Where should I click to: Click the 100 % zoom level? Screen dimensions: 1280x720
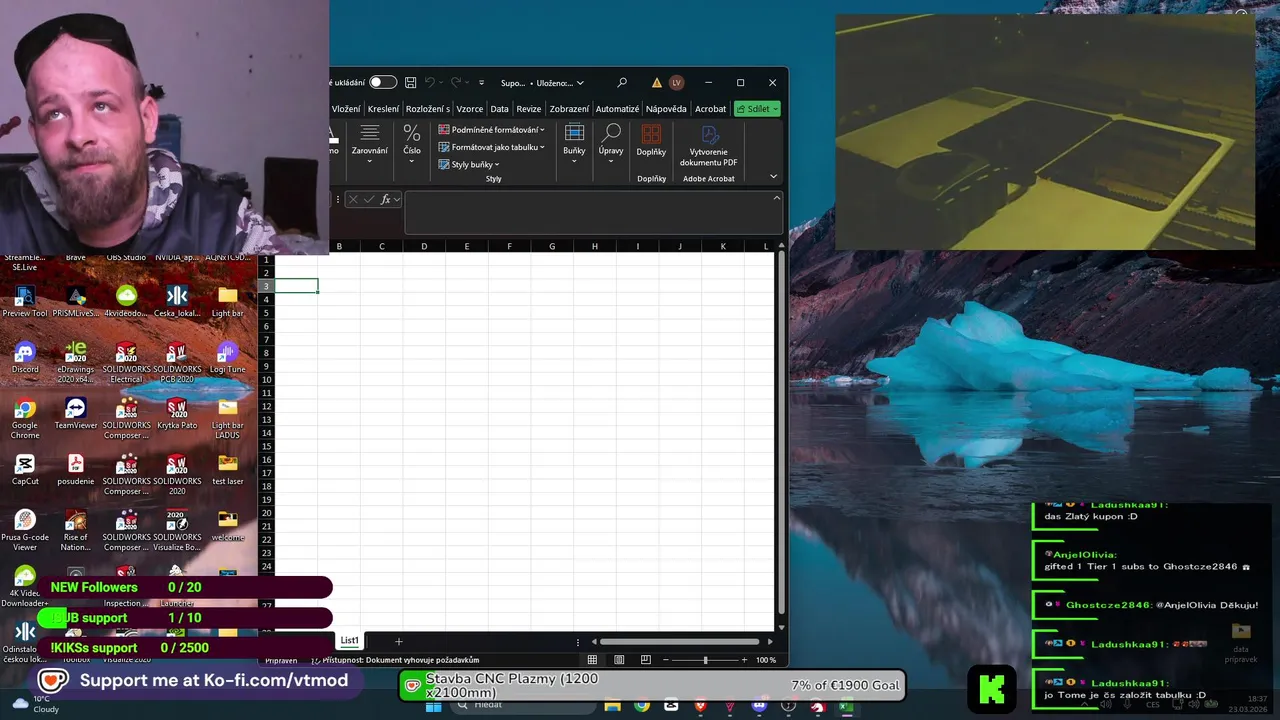coord(766,660)
